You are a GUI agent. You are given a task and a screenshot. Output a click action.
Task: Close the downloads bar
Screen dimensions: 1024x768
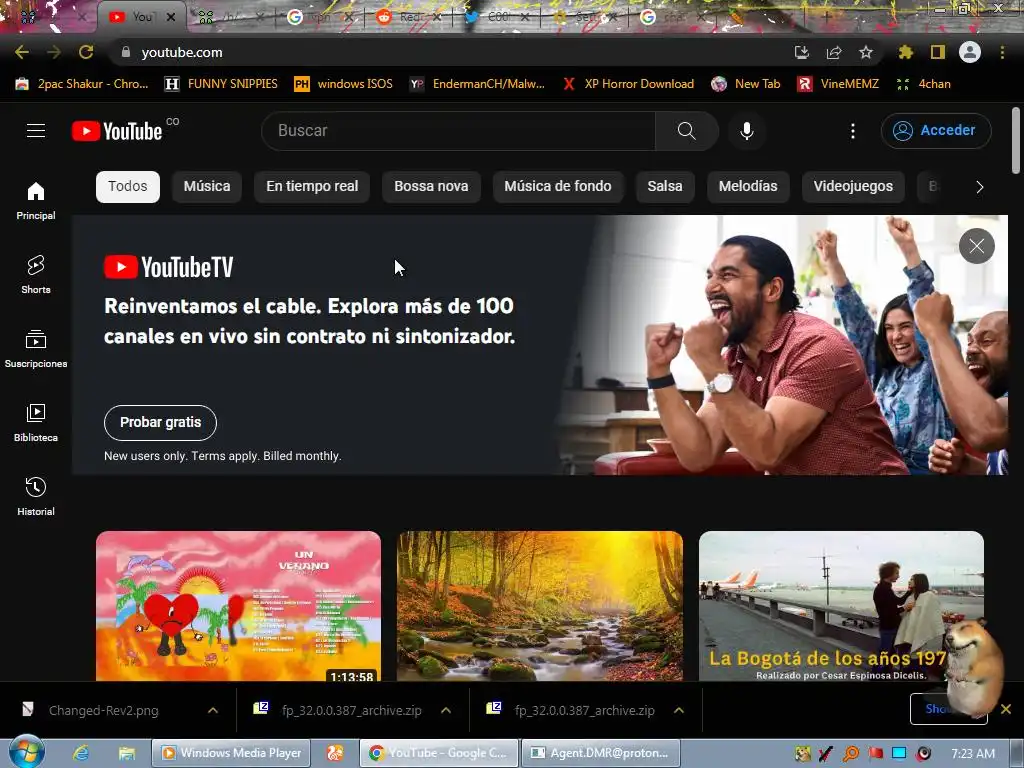pos(1006,709)
